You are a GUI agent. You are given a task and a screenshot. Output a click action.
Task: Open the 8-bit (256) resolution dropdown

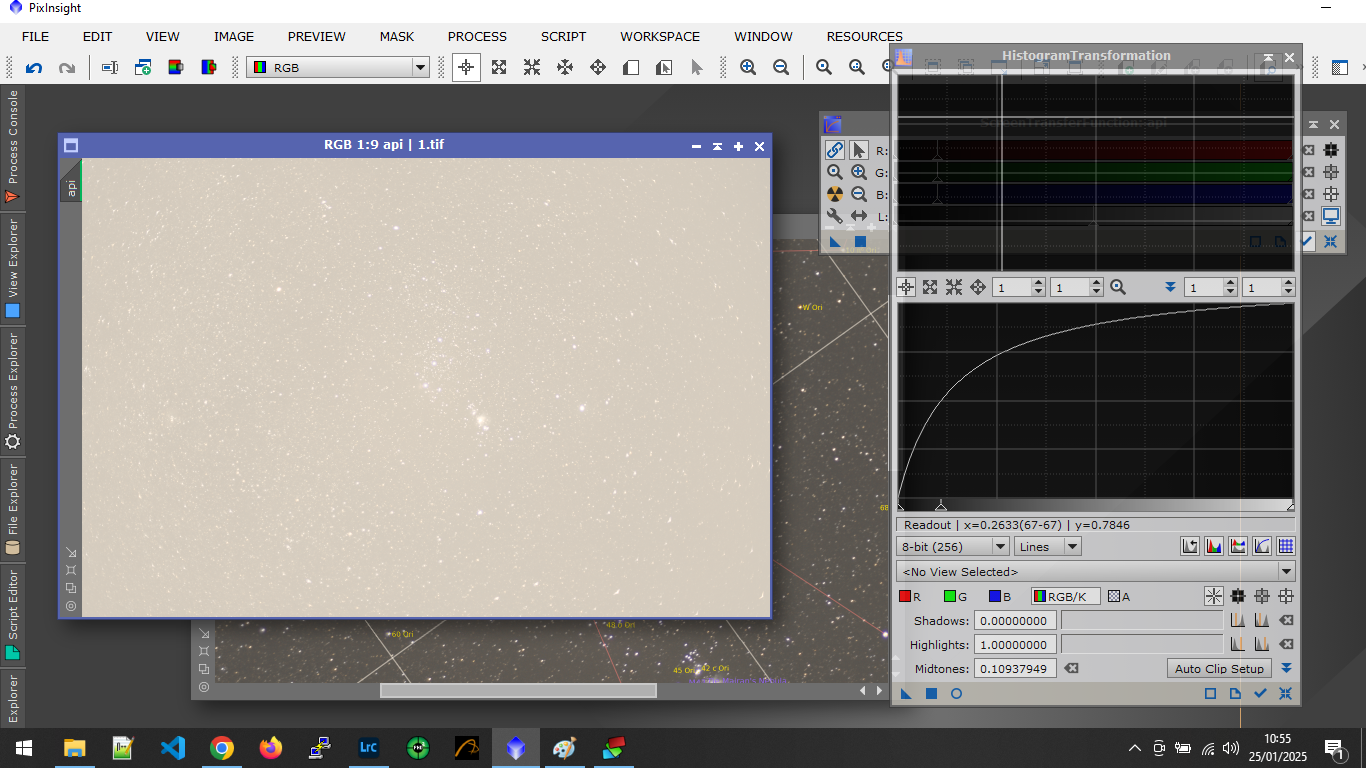(953, 546)
